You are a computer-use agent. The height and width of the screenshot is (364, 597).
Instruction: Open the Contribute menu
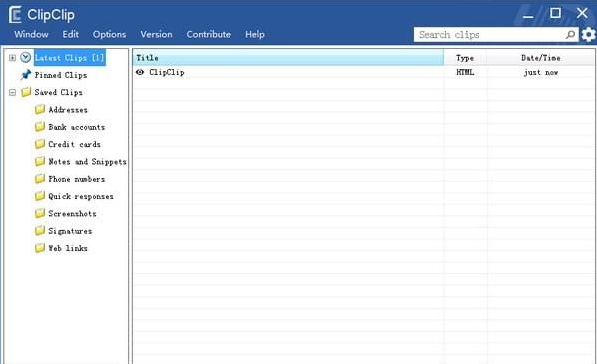tap(209, 34)
